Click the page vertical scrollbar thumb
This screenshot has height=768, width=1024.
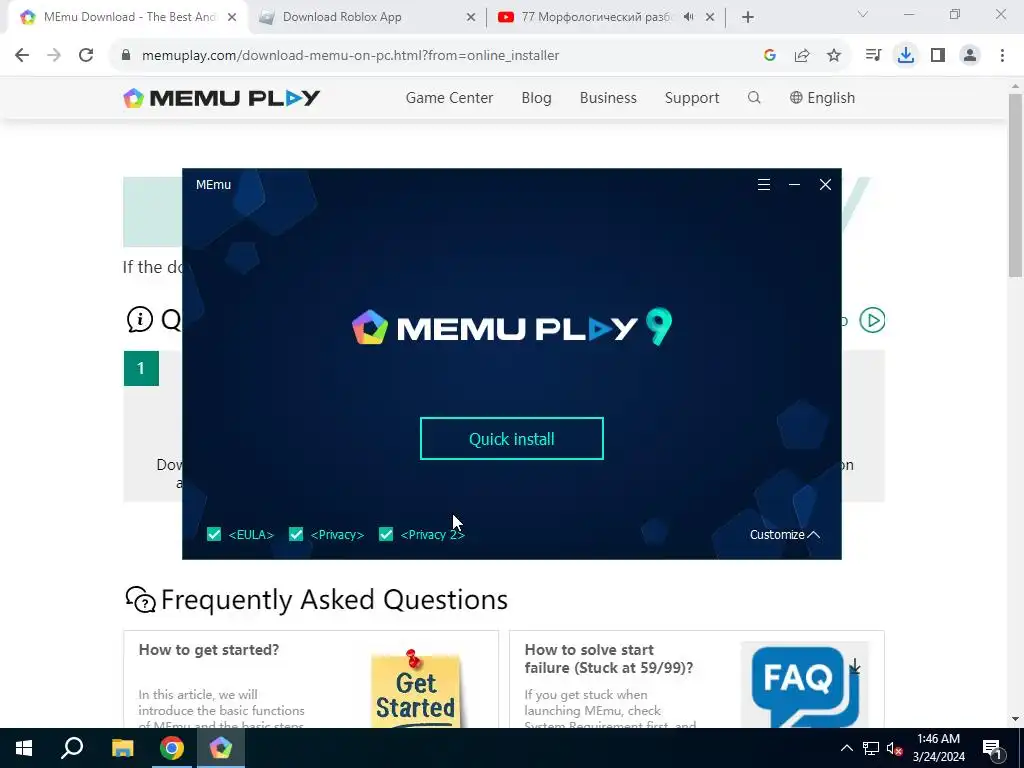(1015, 185)
